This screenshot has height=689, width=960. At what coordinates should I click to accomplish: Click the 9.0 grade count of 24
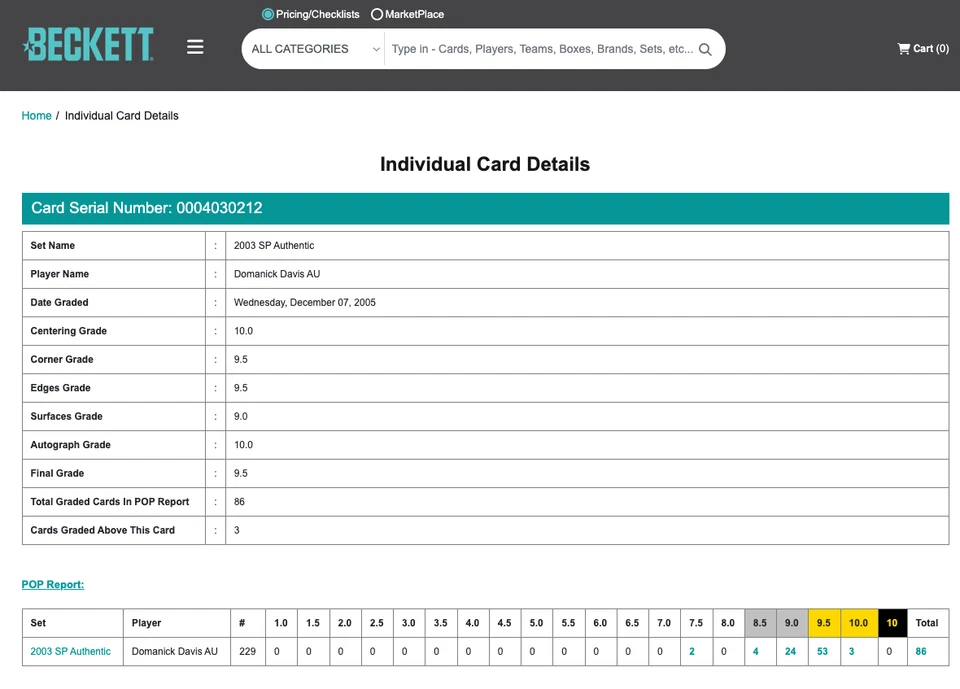coord(791,652)
